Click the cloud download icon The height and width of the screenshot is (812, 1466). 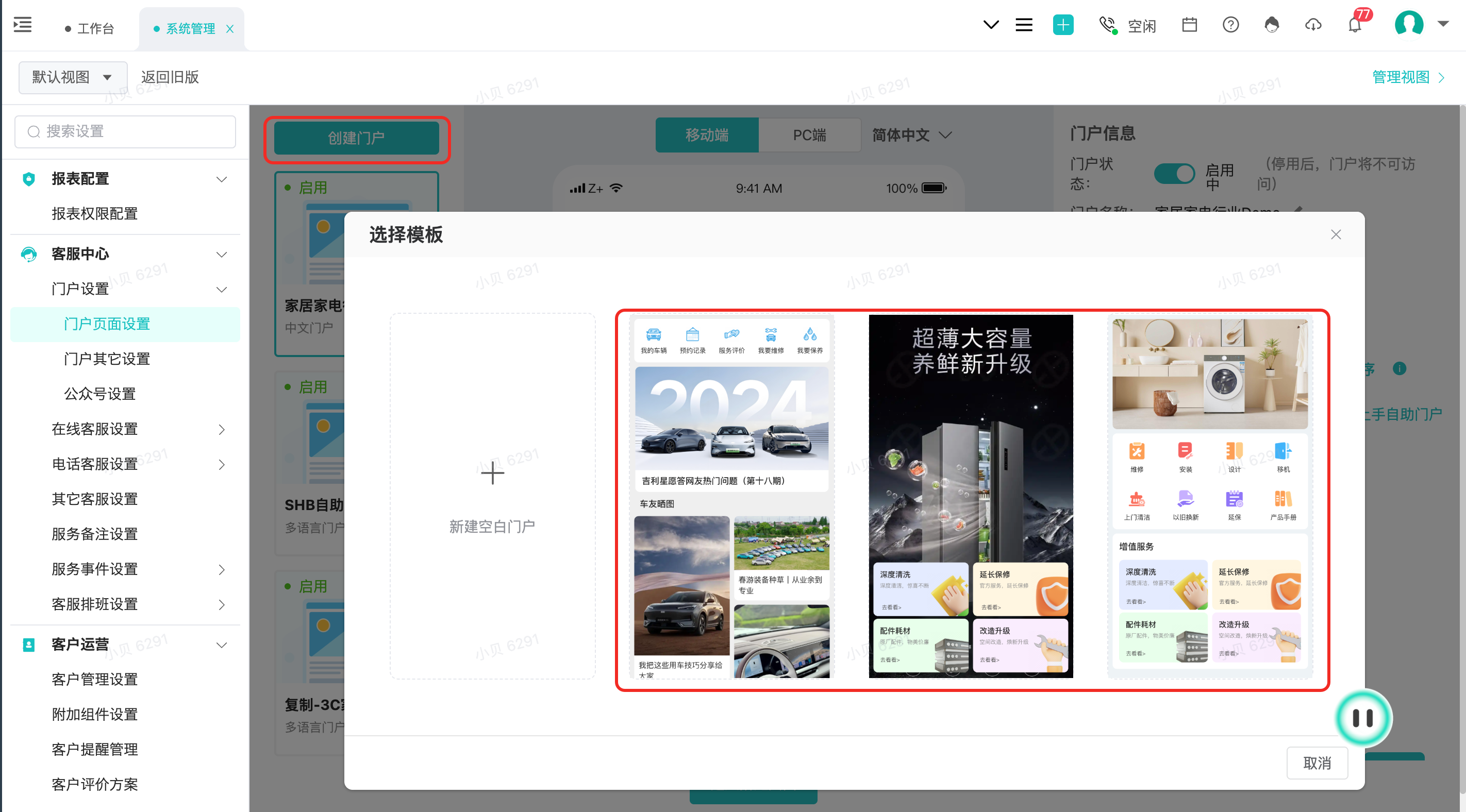(x=1313, y=25)
